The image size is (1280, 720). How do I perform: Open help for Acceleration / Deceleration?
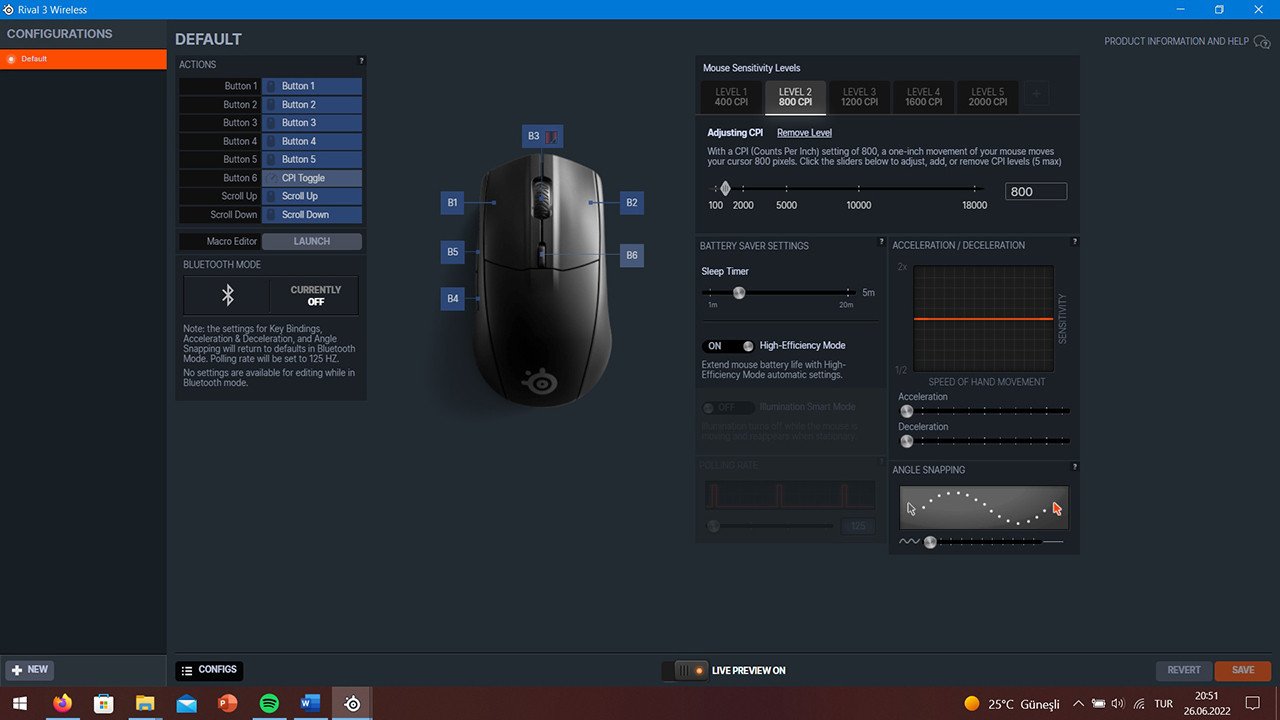click(1074, 242)
